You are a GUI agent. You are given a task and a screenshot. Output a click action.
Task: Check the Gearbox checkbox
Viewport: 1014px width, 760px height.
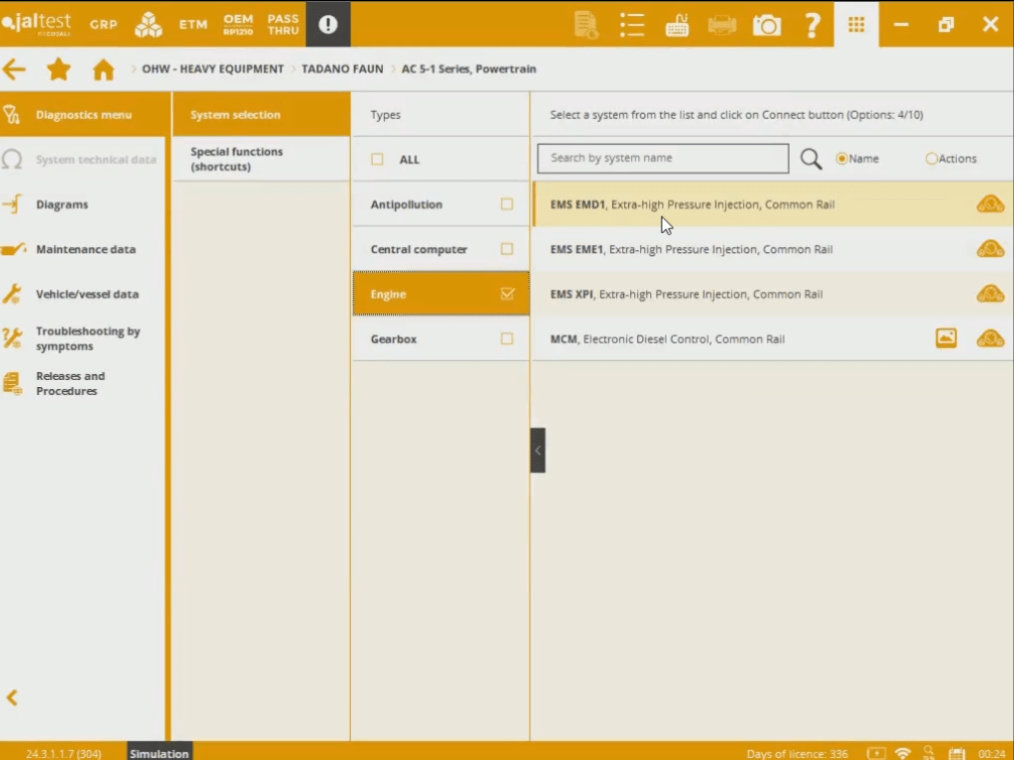click(507, 338)
